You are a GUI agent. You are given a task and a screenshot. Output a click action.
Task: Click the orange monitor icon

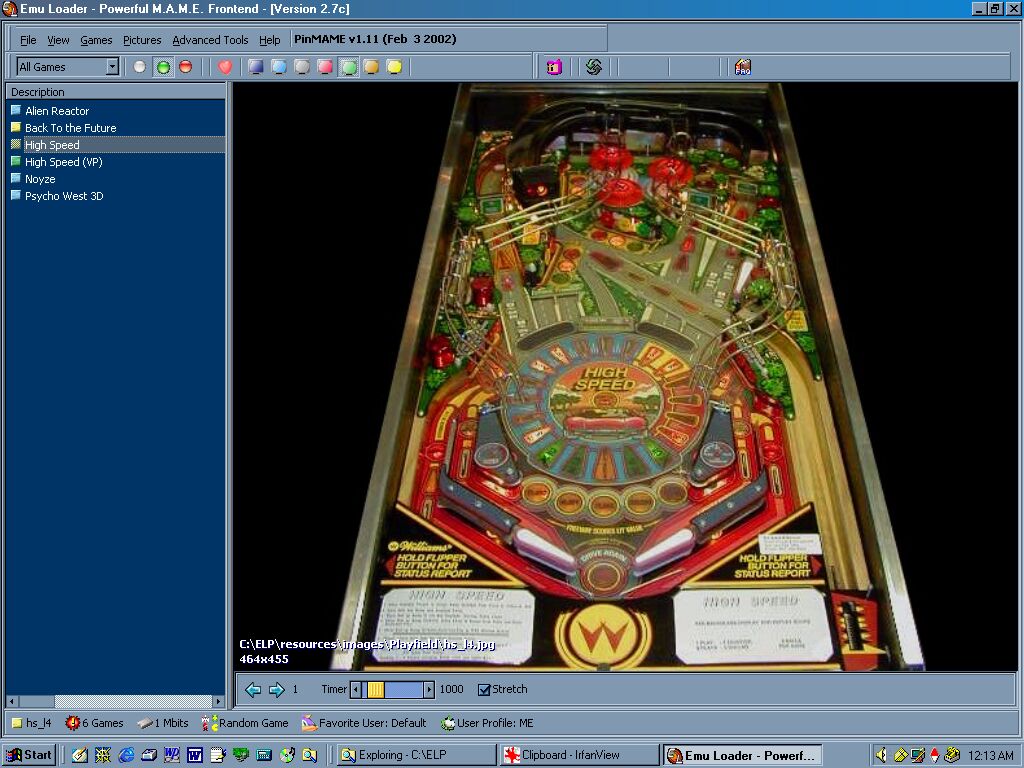pos(371,67)
